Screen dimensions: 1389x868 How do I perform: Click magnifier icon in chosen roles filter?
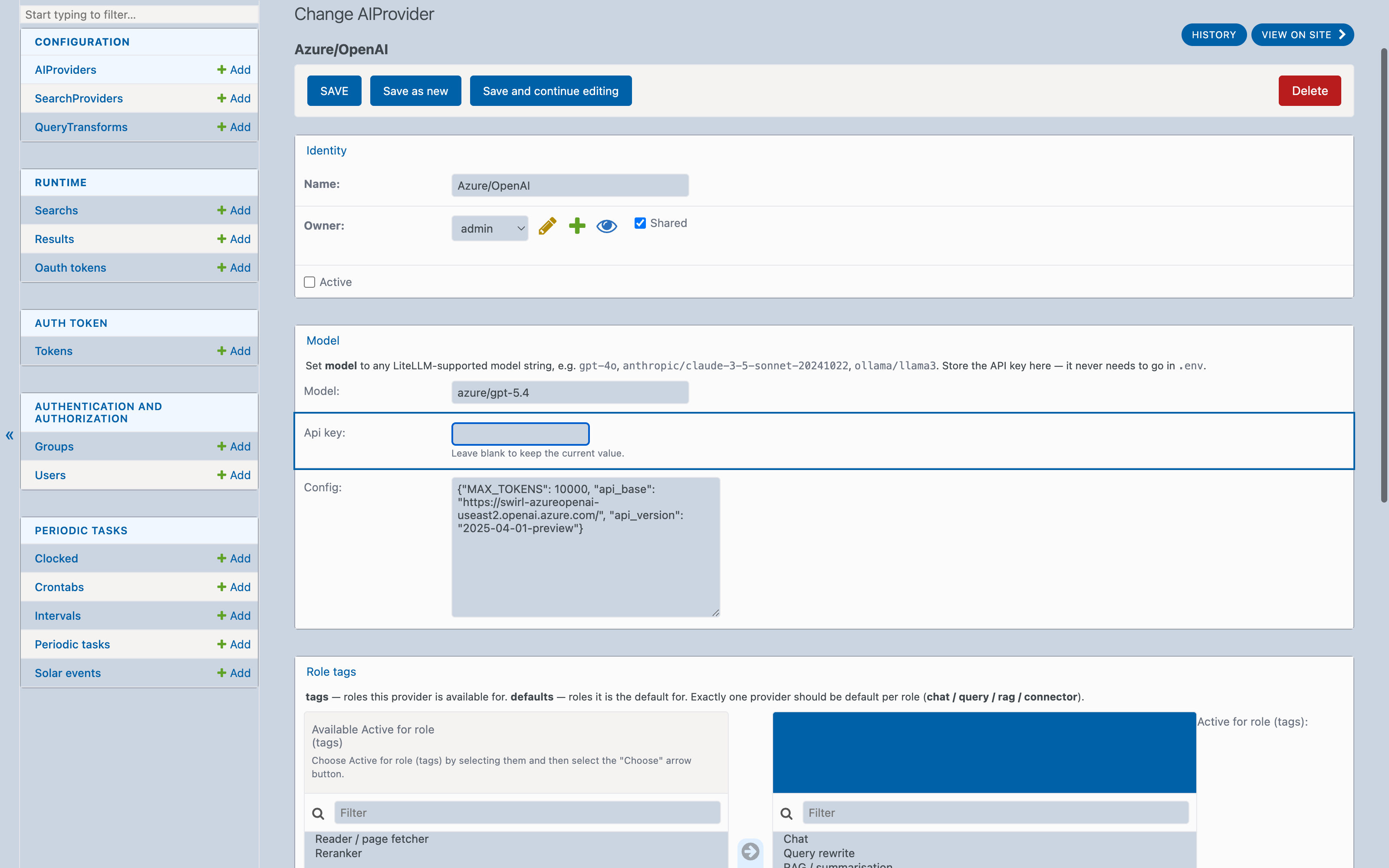[x=787, y=813]
